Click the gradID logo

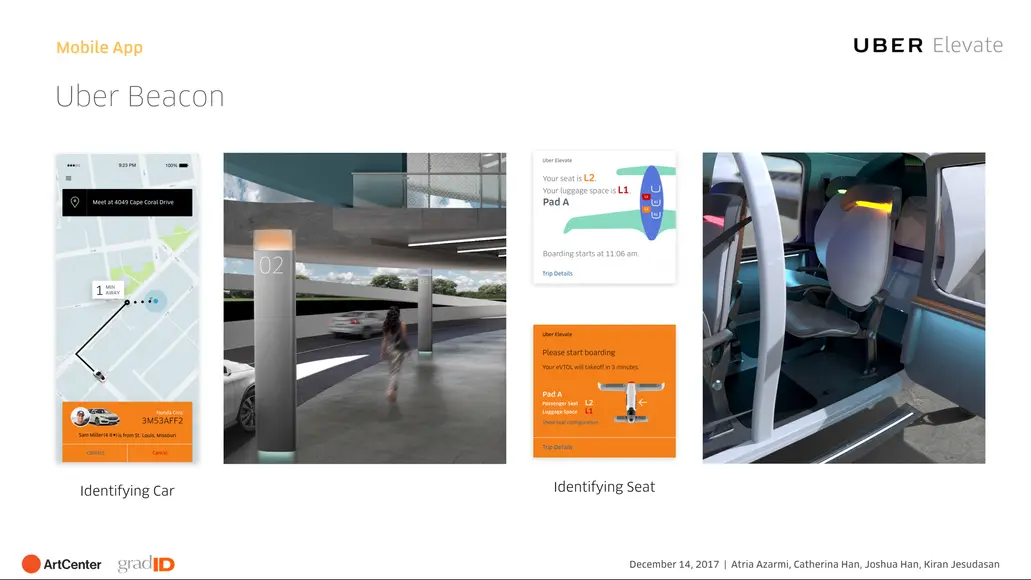click(x=146, y=564)
